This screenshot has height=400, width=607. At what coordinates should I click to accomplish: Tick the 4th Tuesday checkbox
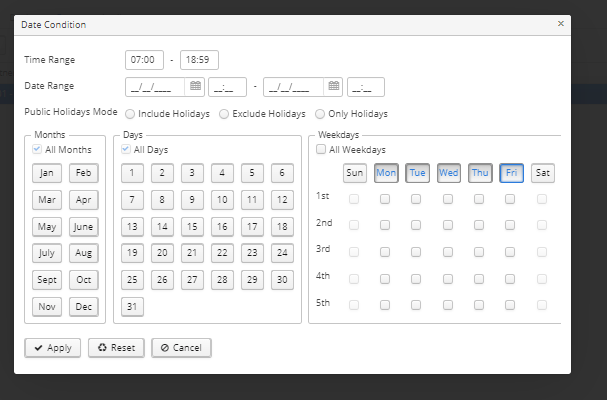coord(416,279)
